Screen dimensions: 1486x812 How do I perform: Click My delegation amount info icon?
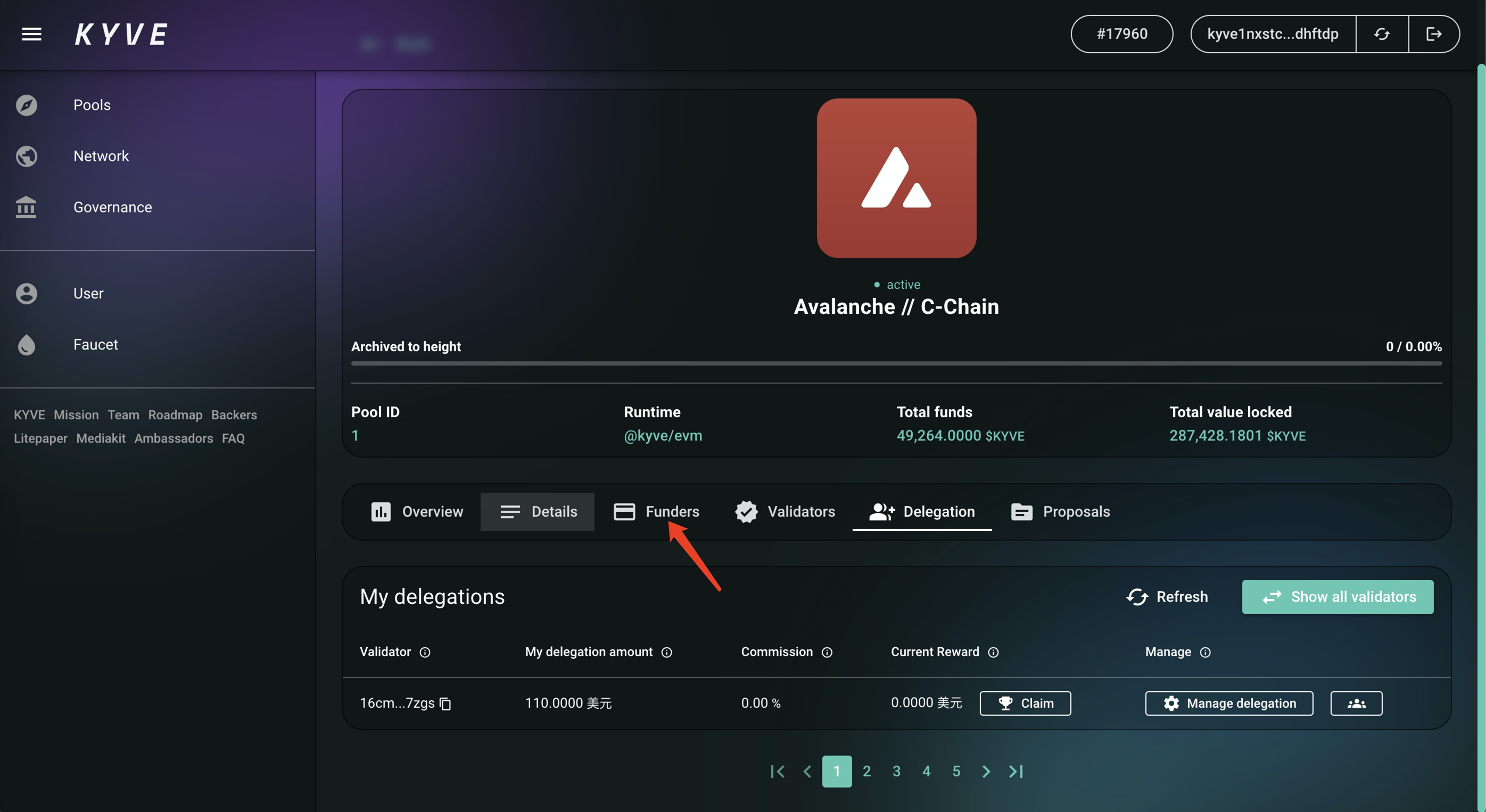point(666,652)
